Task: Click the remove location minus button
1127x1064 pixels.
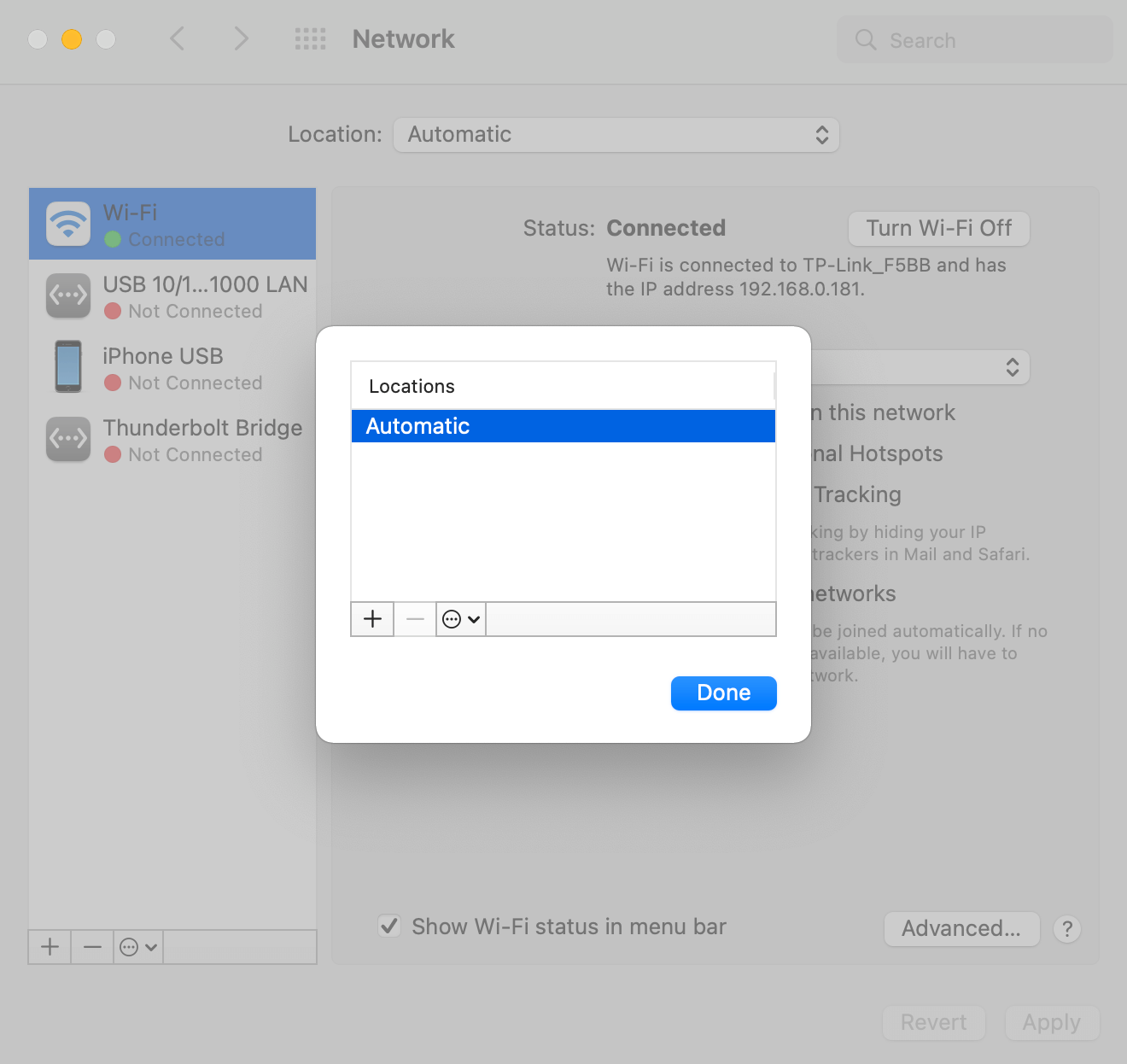Action: pos(415,619)
